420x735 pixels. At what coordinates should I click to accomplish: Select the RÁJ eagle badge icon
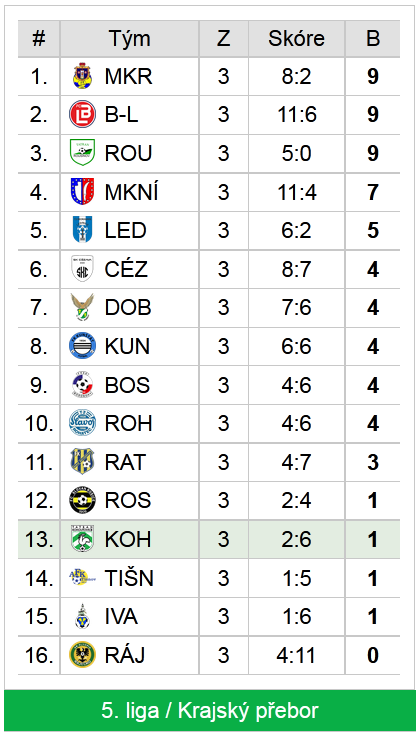click(x=82, y=655)
